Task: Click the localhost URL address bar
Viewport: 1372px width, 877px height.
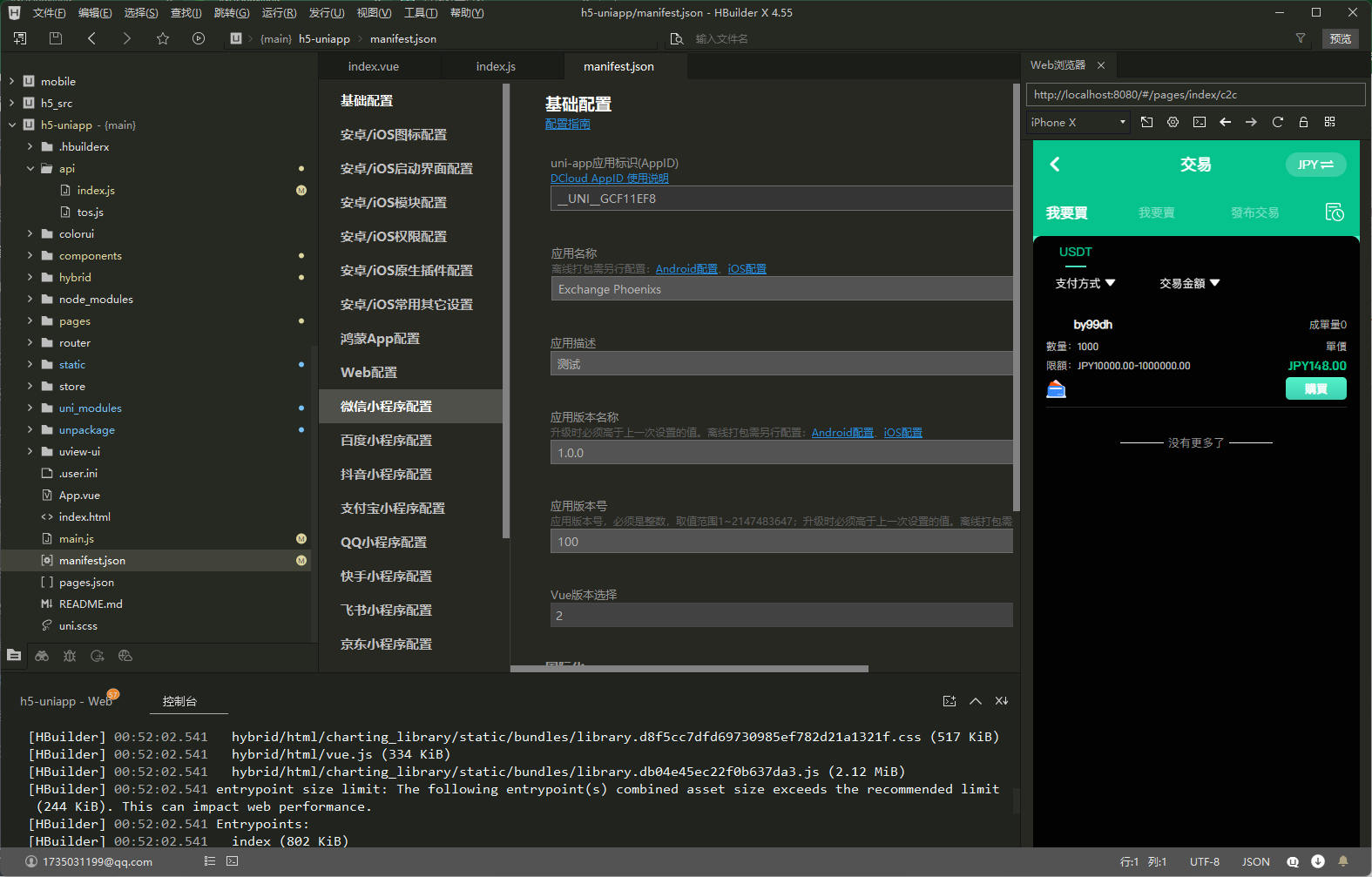Action: (1195, 94)
